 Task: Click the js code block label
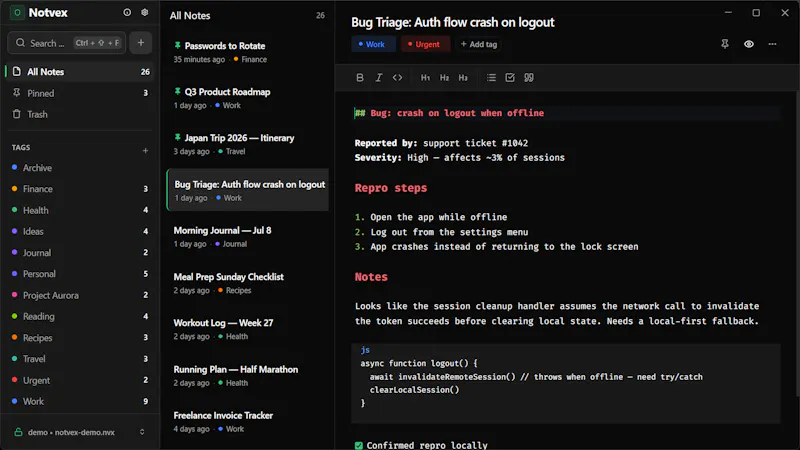click(x=365, y=350)
